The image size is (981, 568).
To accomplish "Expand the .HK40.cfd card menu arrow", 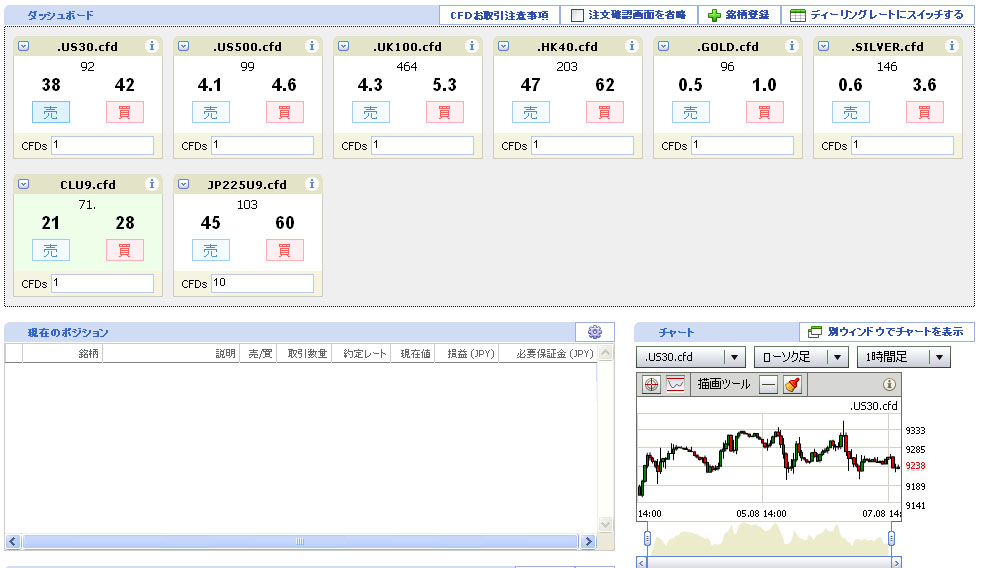I will pyautogui.click(x=504, y=46).
